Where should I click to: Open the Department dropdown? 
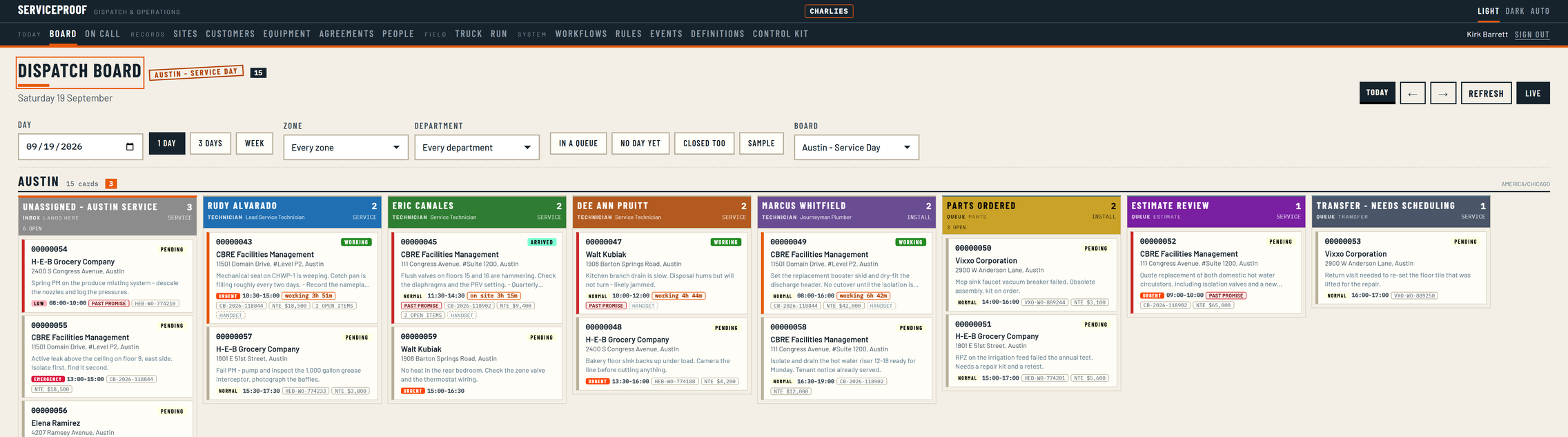[x=476, y=148]
